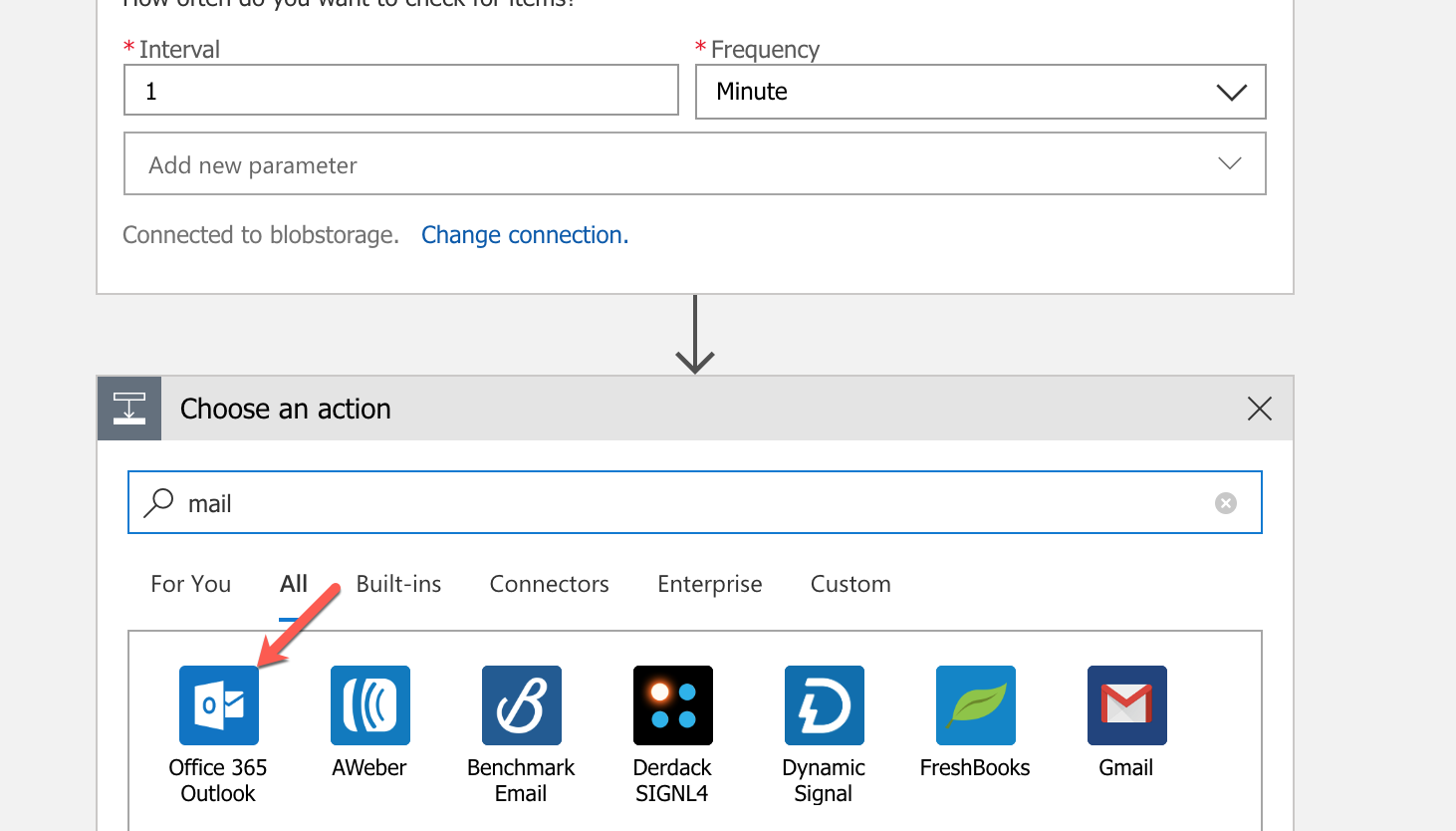The image size is (1456, 831).
Task: Click the Benchmark Email label
Action: [521, 780]
